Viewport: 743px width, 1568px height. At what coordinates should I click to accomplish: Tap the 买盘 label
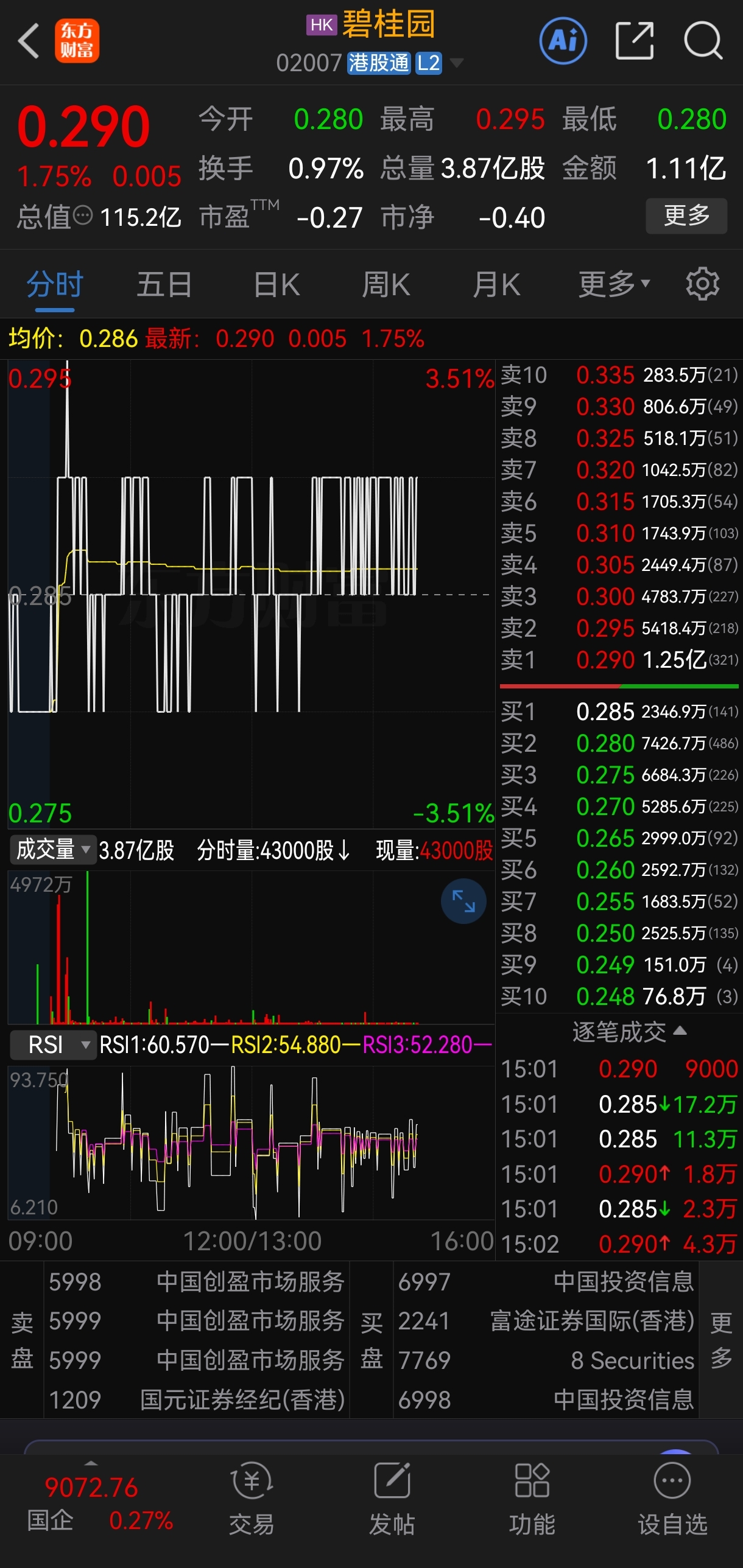371,1340
